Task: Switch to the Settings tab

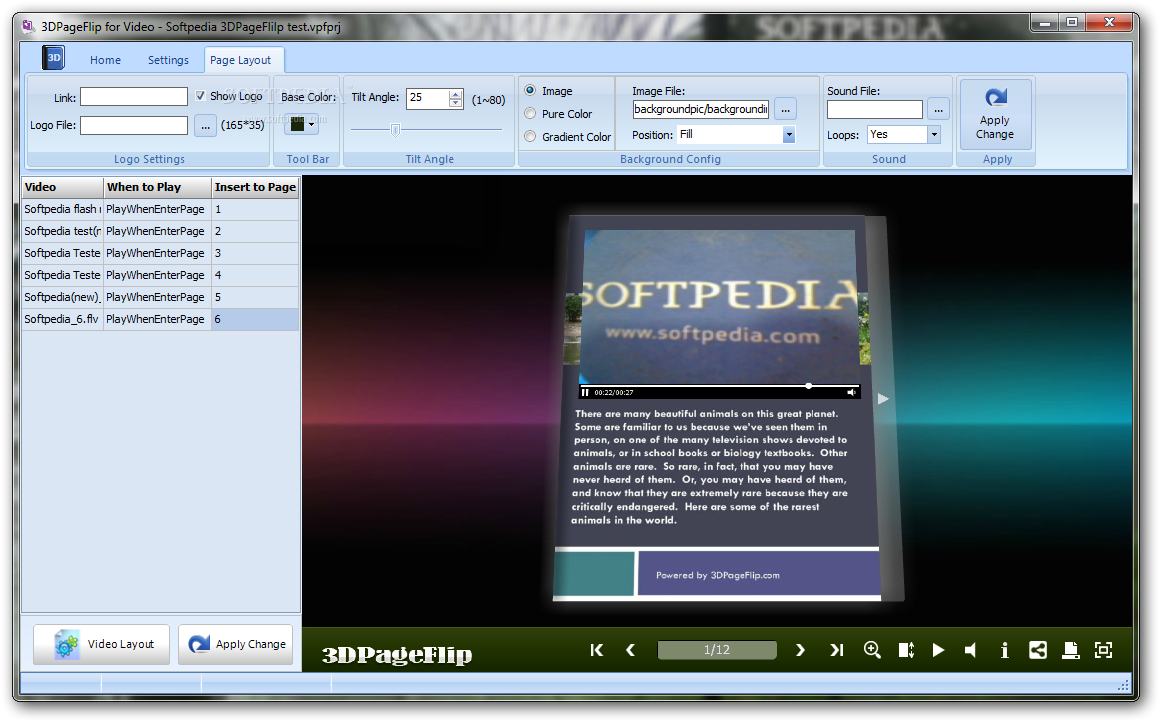Action: click(x=168, y=60)
